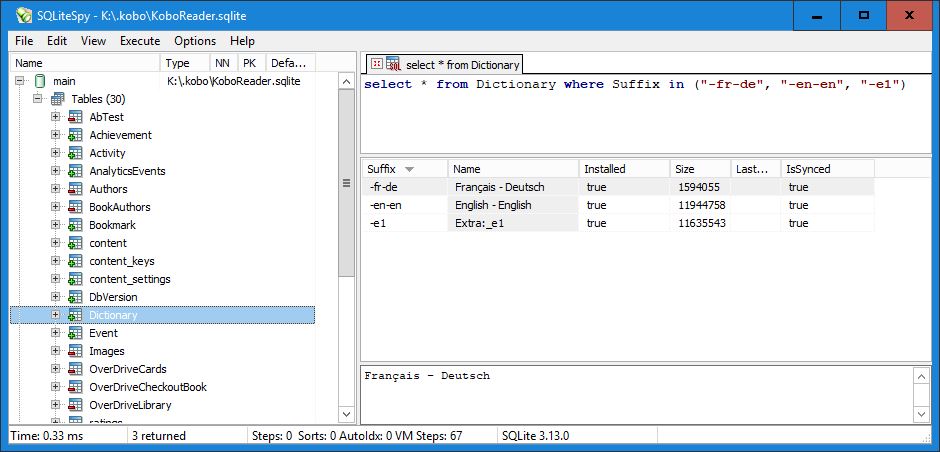This screenshot has width=940, height=452.
Task: Click the SQLiteSpy title bar app icon
Action: pyautogui.click(x=24, y=15)
